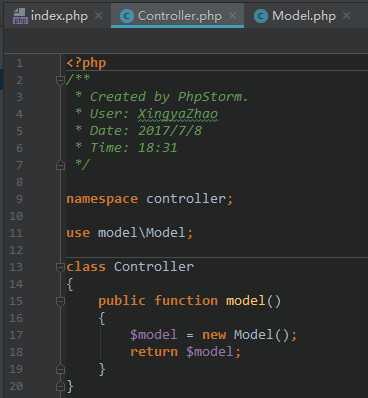Viewport: 368px width, 398px height.
Task: Click the 'new' keyword
Action: [214, 335]
